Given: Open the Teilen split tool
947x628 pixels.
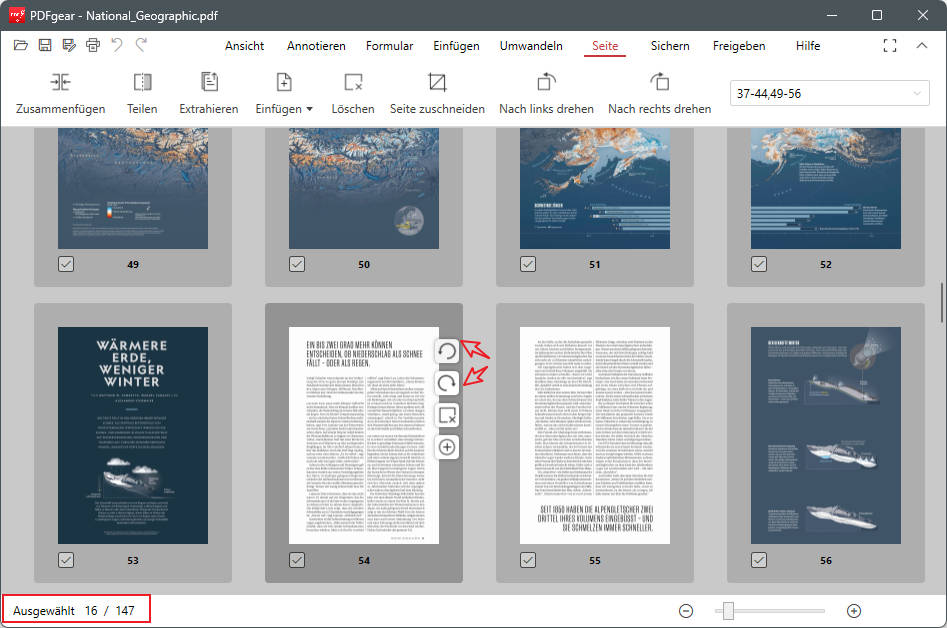Looking at the screenshot, I should [141, 93].
